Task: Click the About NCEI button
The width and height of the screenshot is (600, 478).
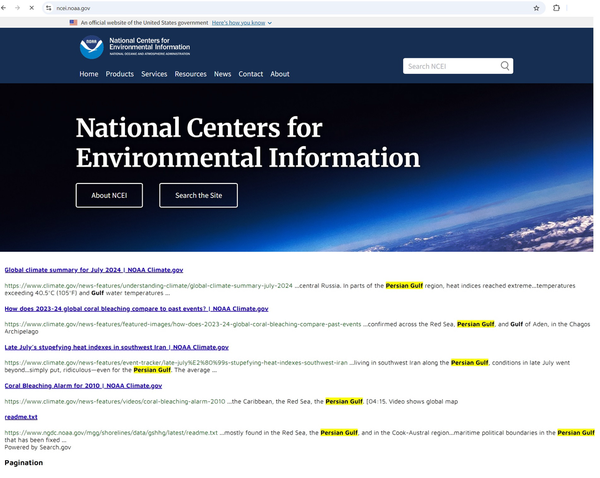Action: 109,195
